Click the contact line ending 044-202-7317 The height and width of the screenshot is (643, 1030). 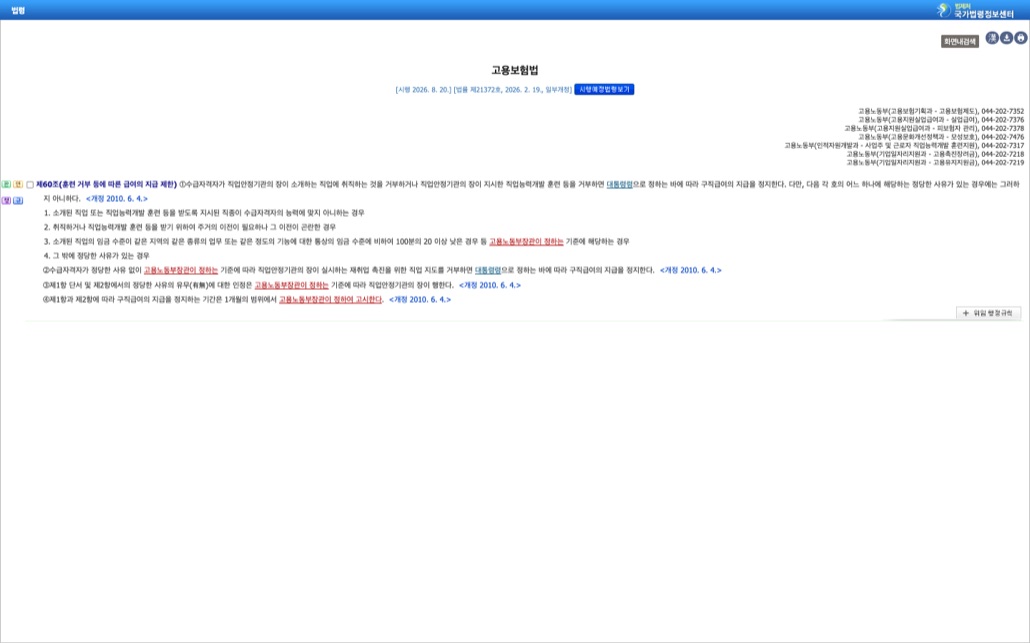click(904, 146)
